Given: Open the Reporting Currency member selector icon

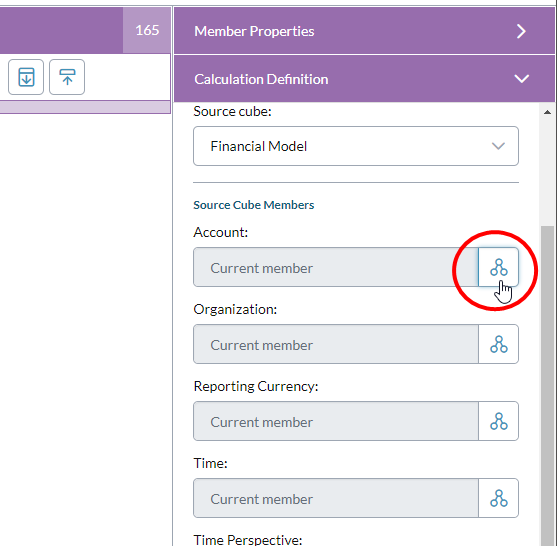Looking at the screenshot, I should coord(498,421).
